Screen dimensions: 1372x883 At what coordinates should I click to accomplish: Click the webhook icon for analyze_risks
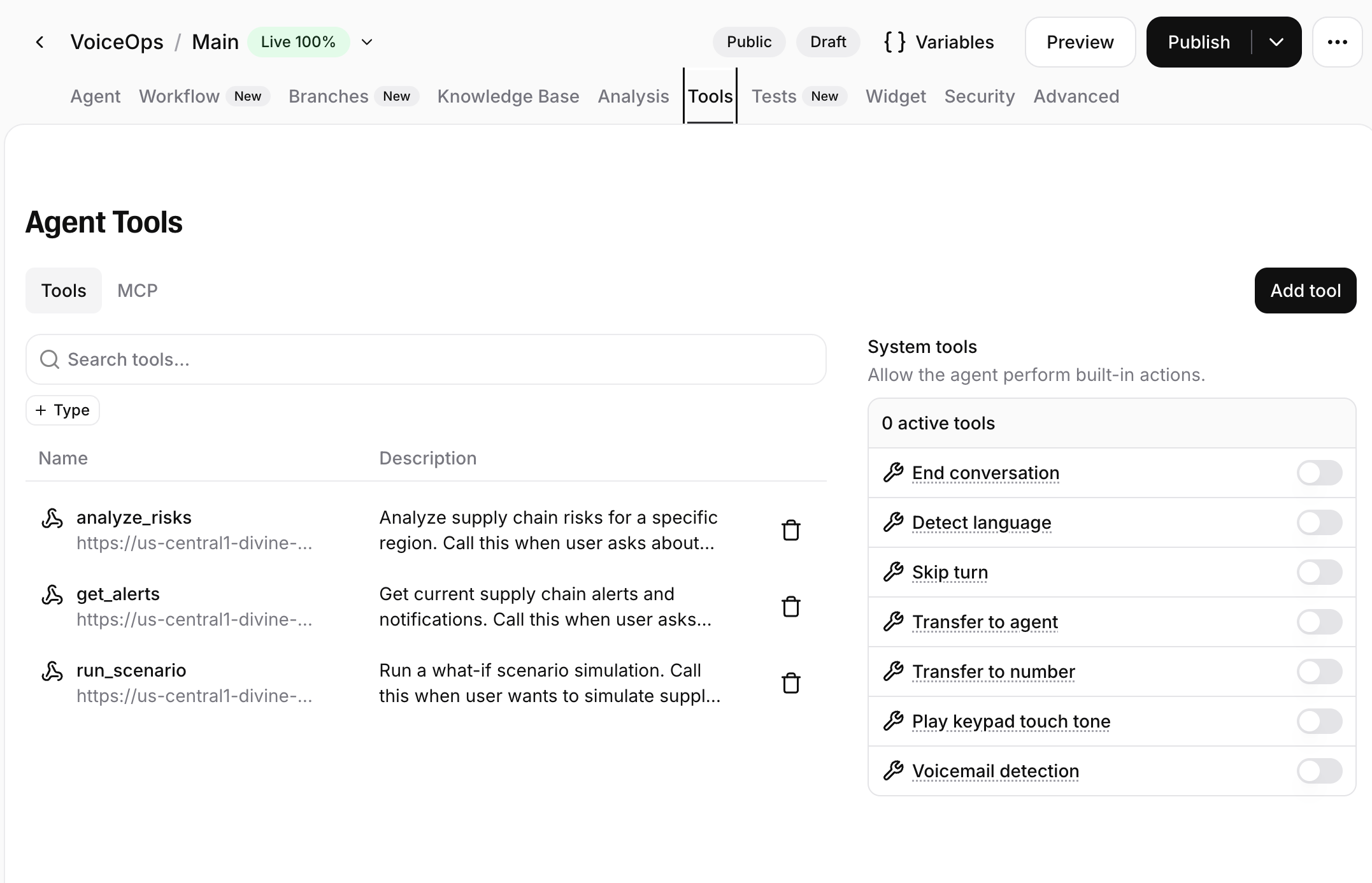click(52, 519)
